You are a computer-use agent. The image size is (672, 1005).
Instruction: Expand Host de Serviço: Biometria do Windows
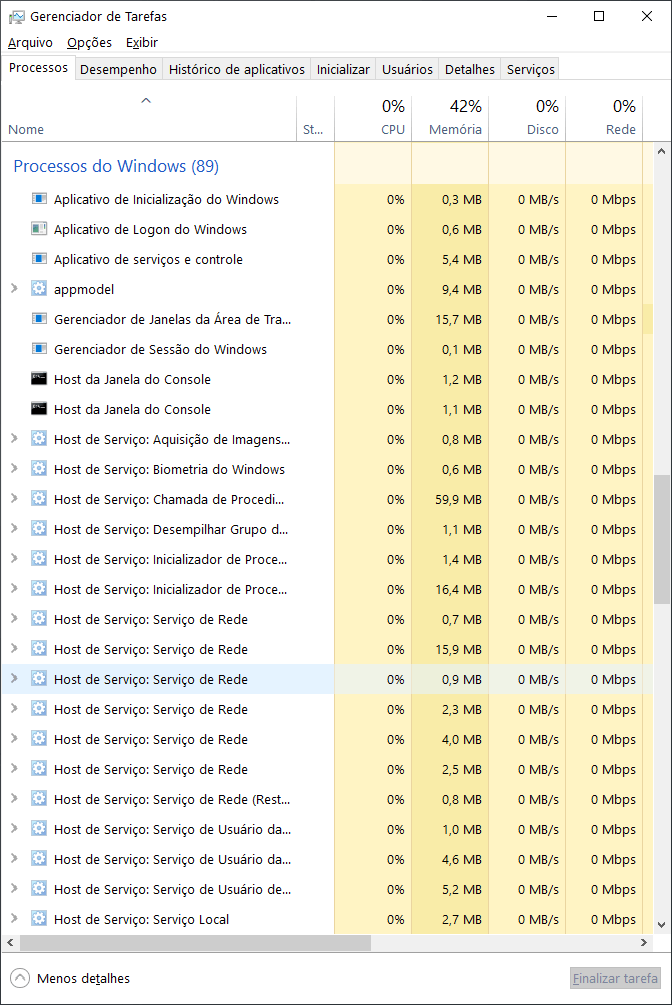click(x=14, y=469)
